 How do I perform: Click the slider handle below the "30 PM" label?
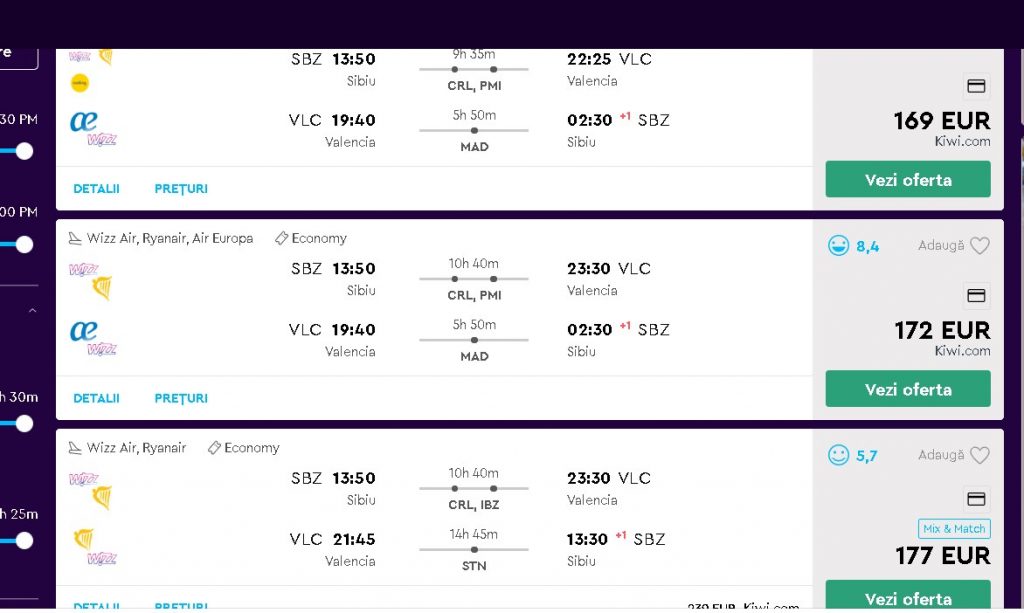tap(24, 151)
